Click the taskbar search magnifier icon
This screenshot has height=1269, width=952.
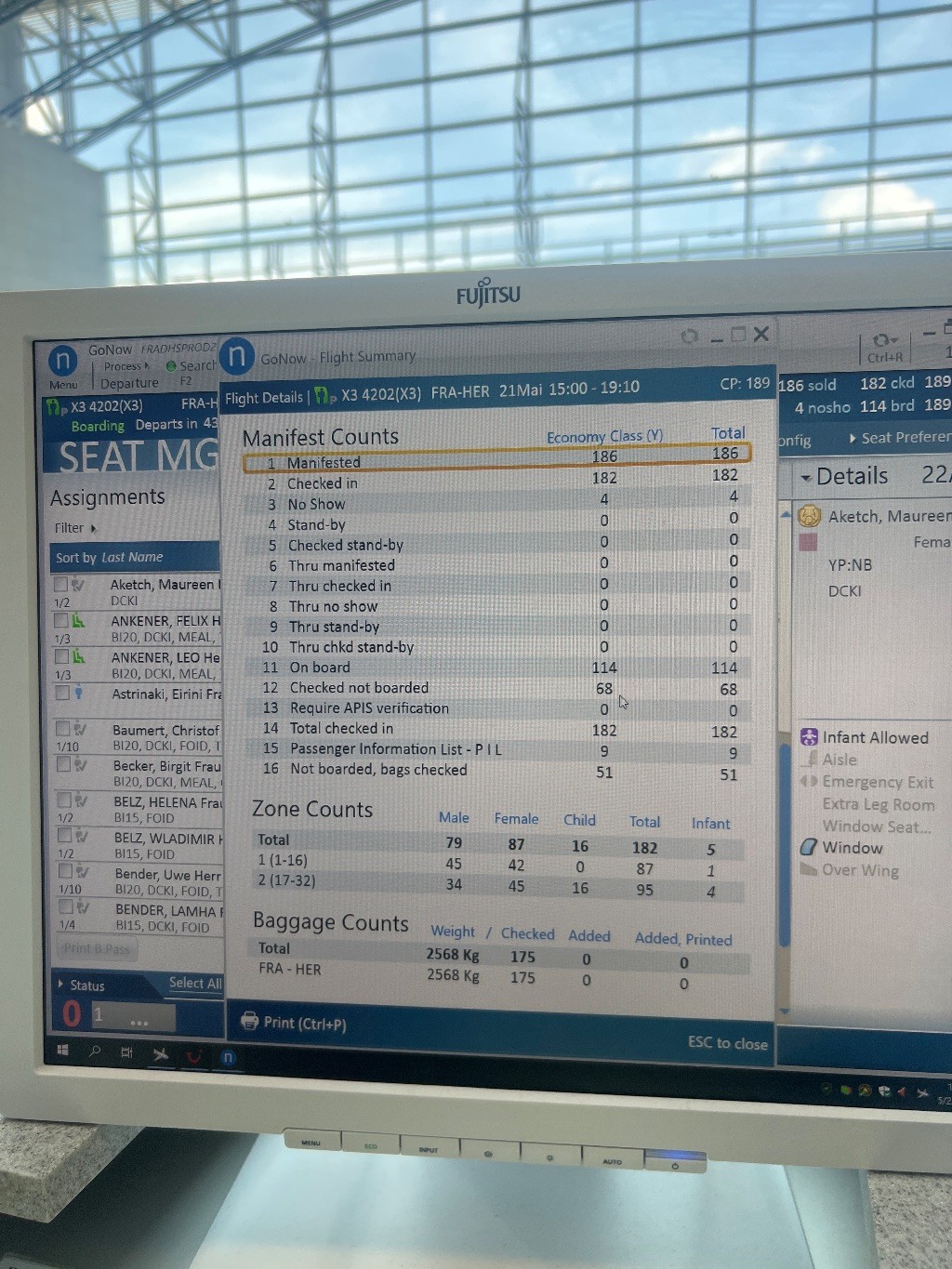[x=95, y=1051]
